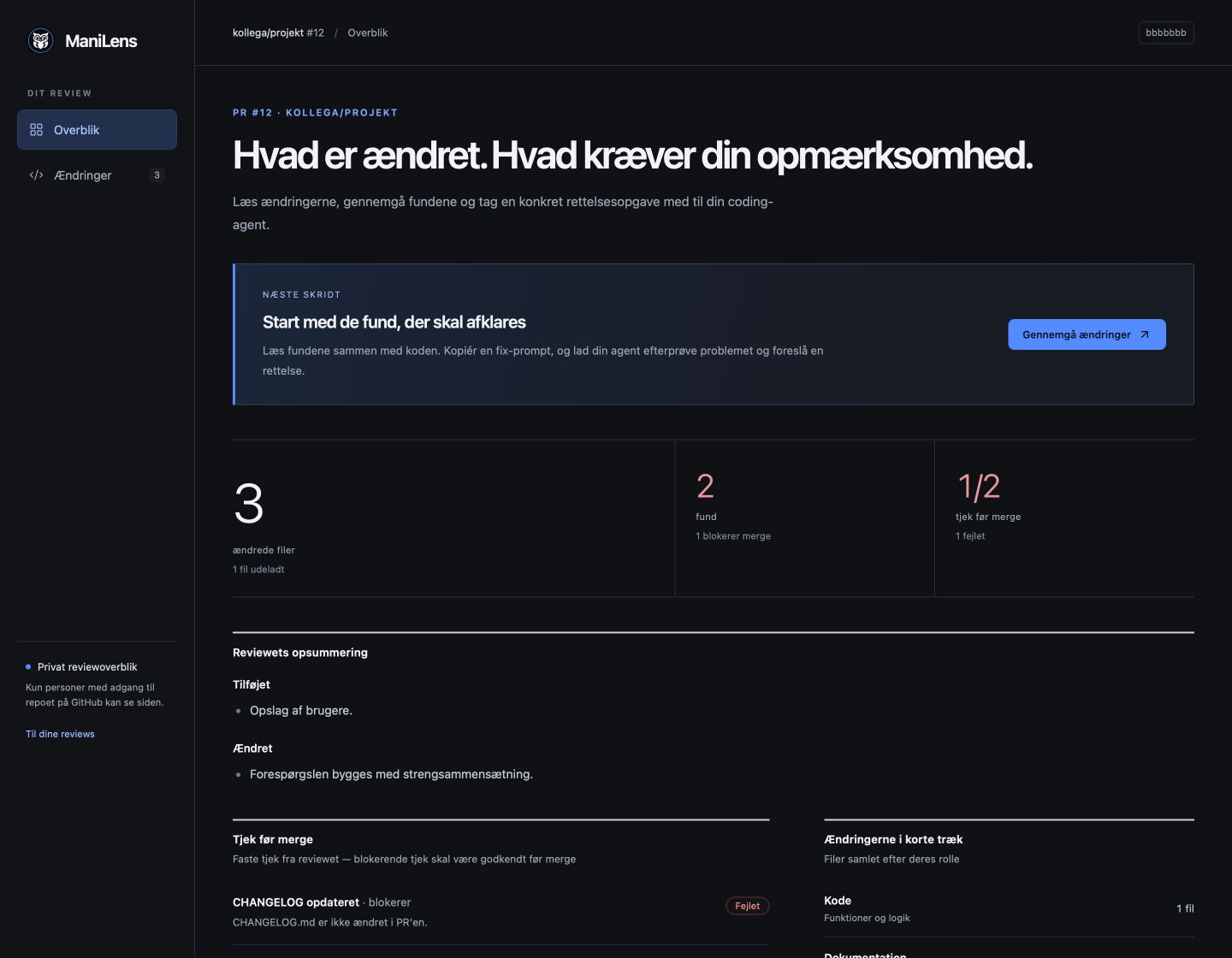1232x958 pixels.
Task: Click 'Filer samlet efter deres rolle' text
Action: click(x=891, y=859)
